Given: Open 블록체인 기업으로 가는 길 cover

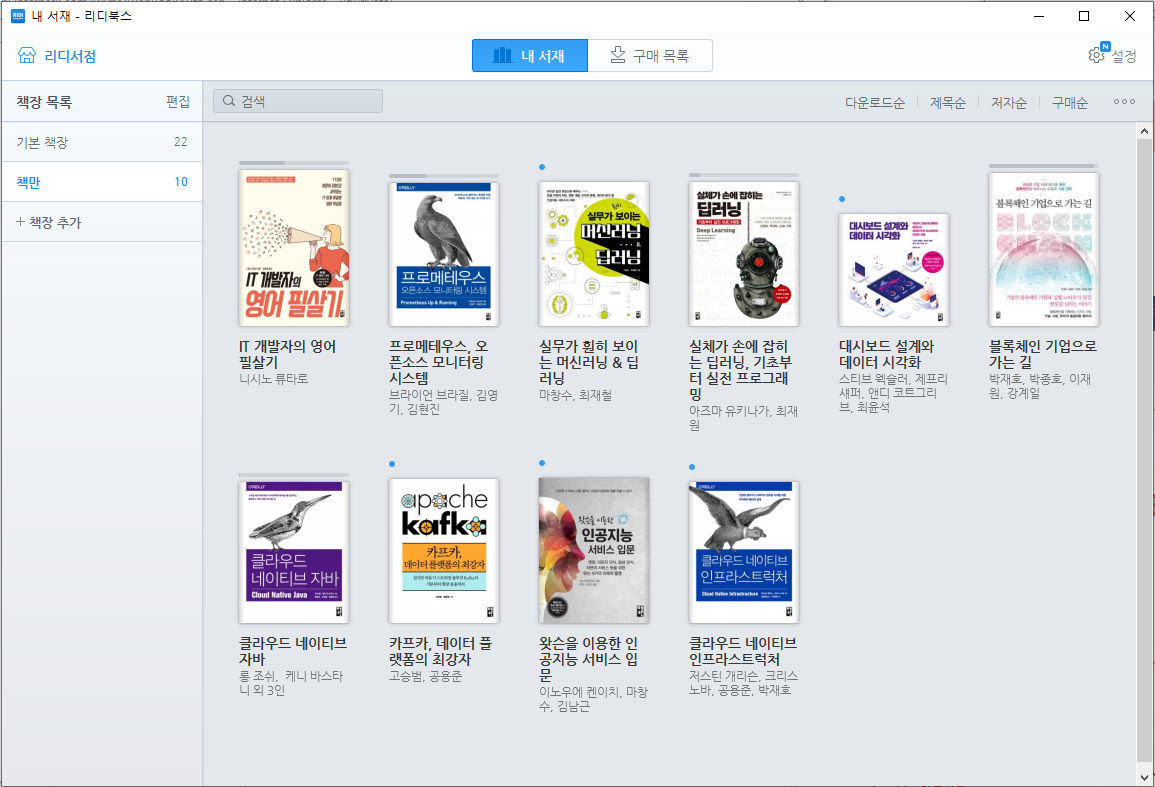Looking at the screenshot, I should tap(1044, 250).
